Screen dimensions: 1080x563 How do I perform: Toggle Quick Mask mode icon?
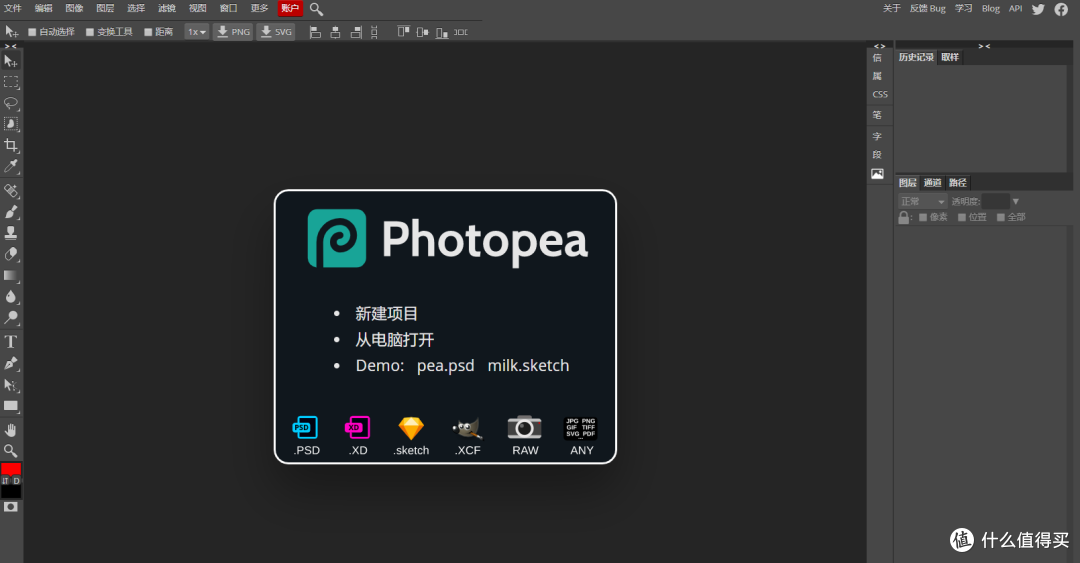click(10, 506)
